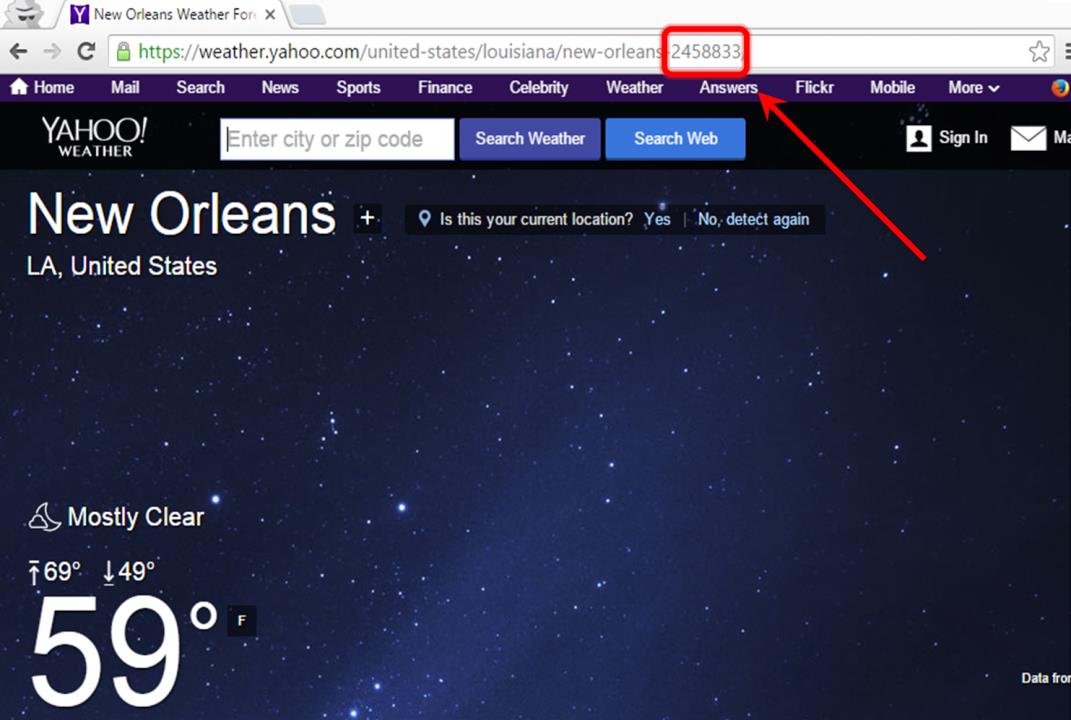This screenshot has width=1071, height=720.
Task: Toggle the F temperature unit button
Action: tap(241, 621)
